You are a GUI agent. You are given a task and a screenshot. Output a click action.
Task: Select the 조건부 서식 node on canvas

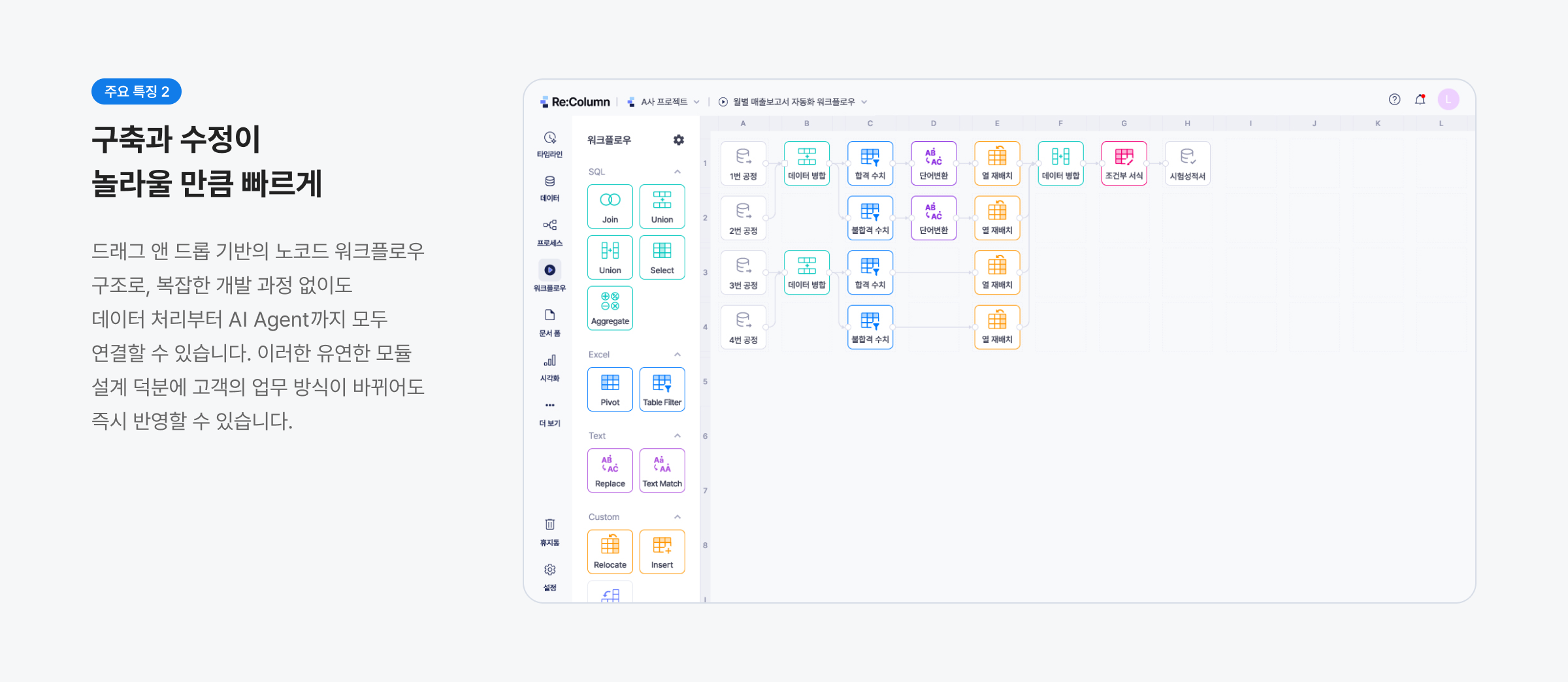(1124, 163)
